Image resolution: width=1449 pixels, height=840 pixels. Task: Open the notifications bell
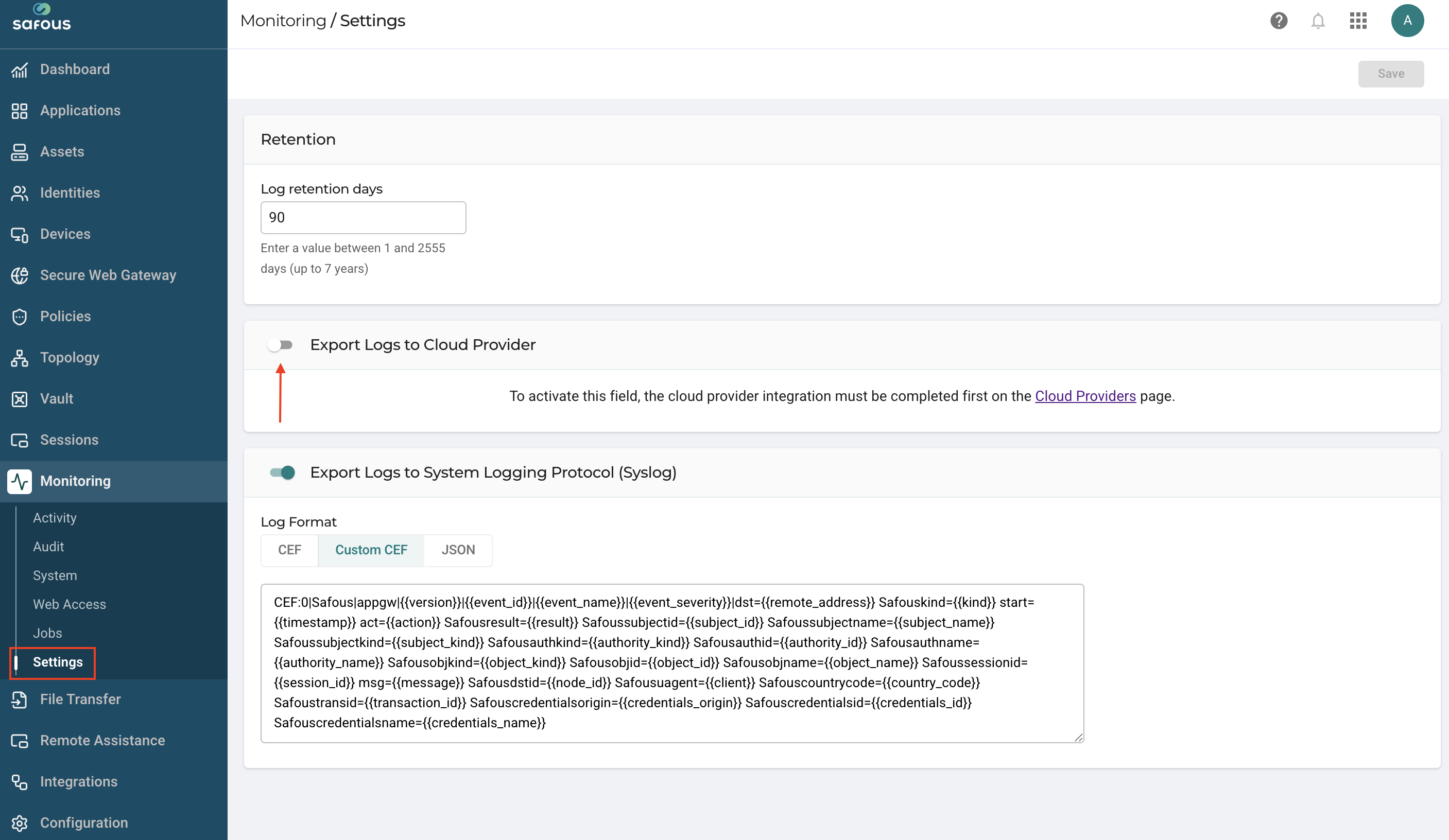point(1317,21)
